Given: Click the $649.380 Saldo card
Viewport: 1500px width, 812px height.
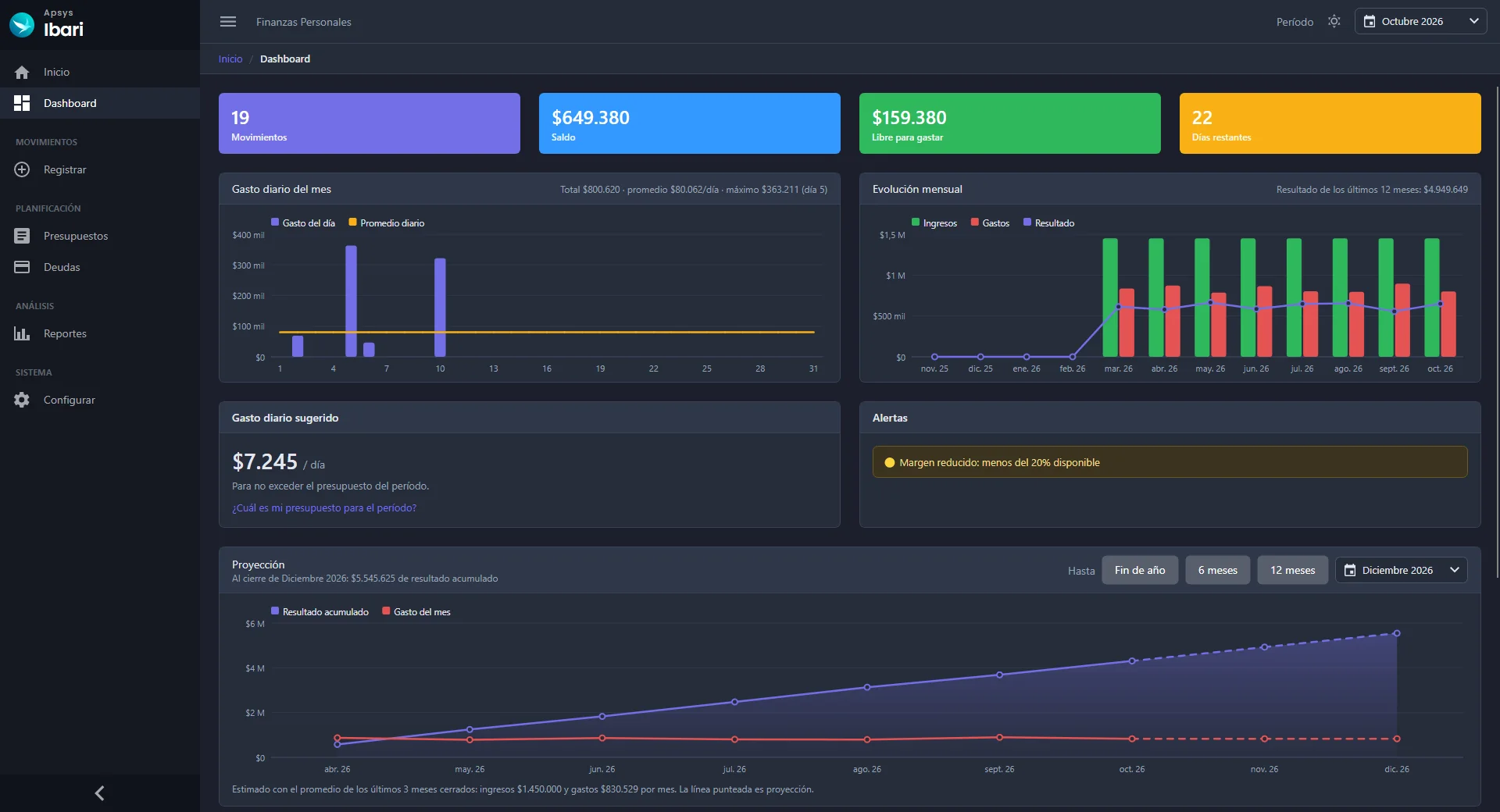Looking at the screenshot, I should tap(690, 123).
